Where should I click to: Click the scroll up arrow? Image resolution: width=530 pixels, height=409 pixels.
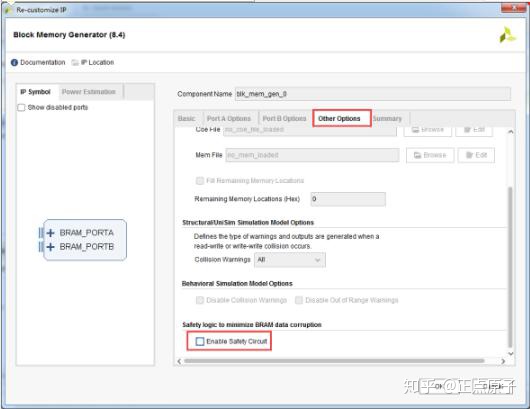tap(511, 132)
